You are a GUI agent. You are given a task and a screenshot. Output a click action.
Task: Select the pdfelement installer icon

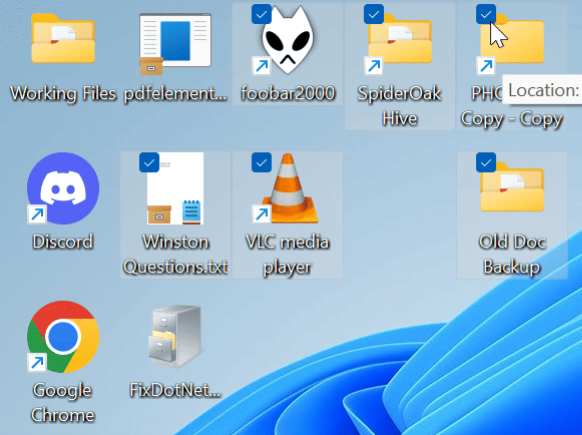pos(175,44)
